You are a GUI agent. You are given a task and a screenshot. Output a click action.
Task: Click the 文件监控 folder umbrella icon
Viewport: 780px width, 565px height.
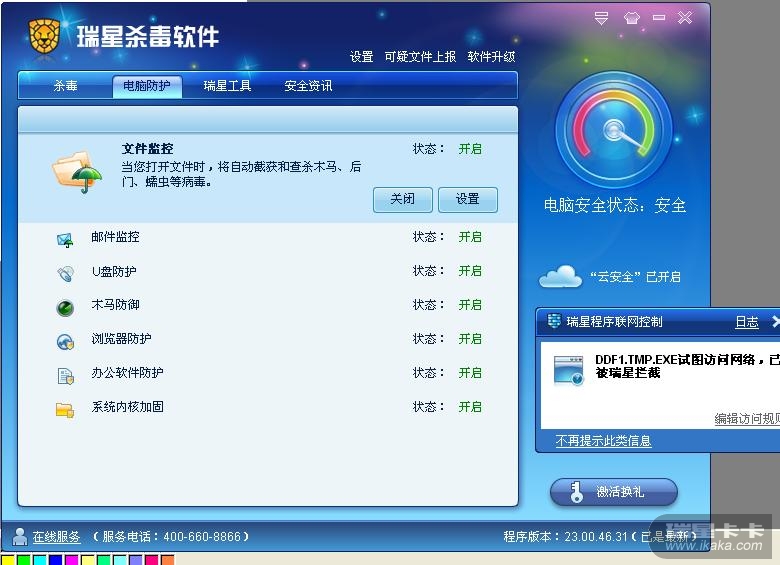tap(77, 172)
